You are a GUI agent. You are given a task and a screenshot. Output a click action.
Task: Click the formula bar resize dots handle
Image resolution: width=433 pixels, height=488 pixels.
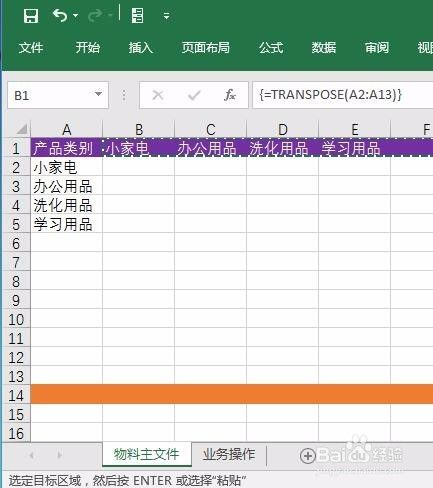point(124,95)
